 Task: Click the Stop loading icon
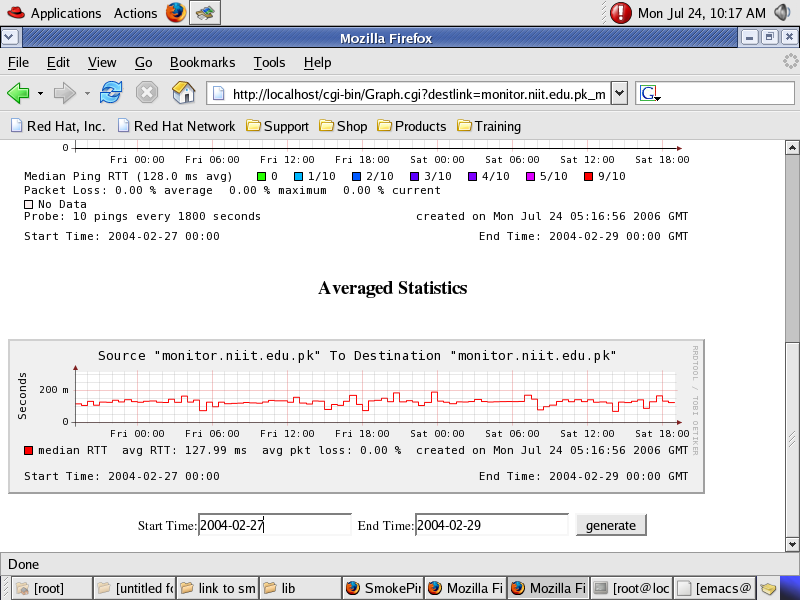(x=147, y=93)
